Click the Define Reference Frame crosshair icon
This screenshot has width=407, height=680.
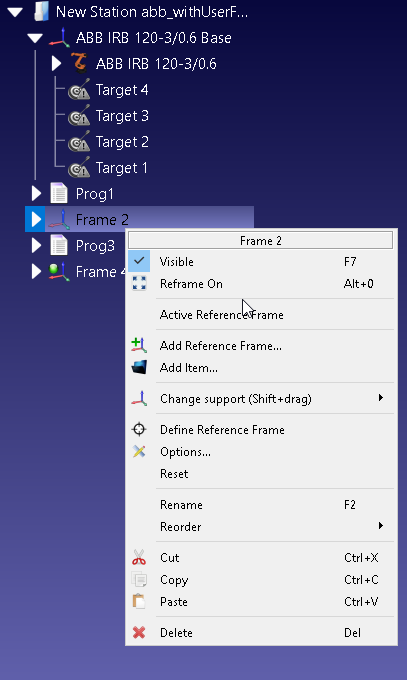click(x=139, y=429)
